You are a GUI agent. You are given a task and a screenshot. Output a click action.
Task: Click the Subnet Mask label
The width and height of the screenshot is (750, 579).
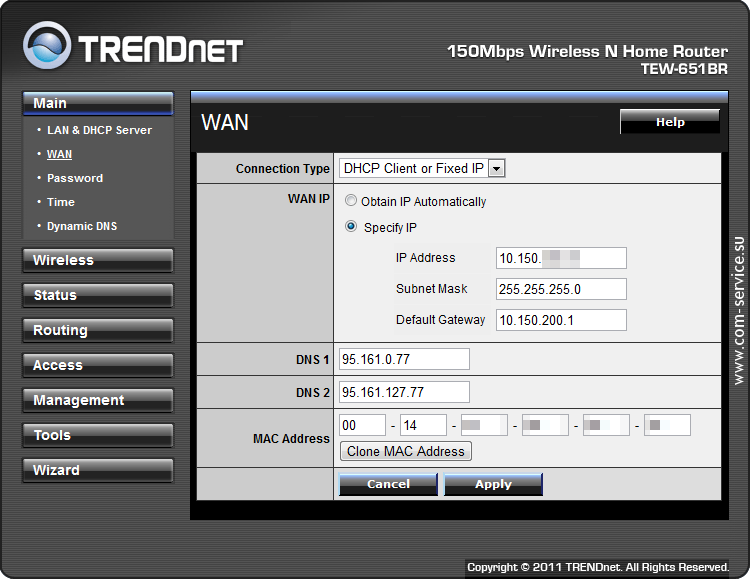[x=431, y=289]
